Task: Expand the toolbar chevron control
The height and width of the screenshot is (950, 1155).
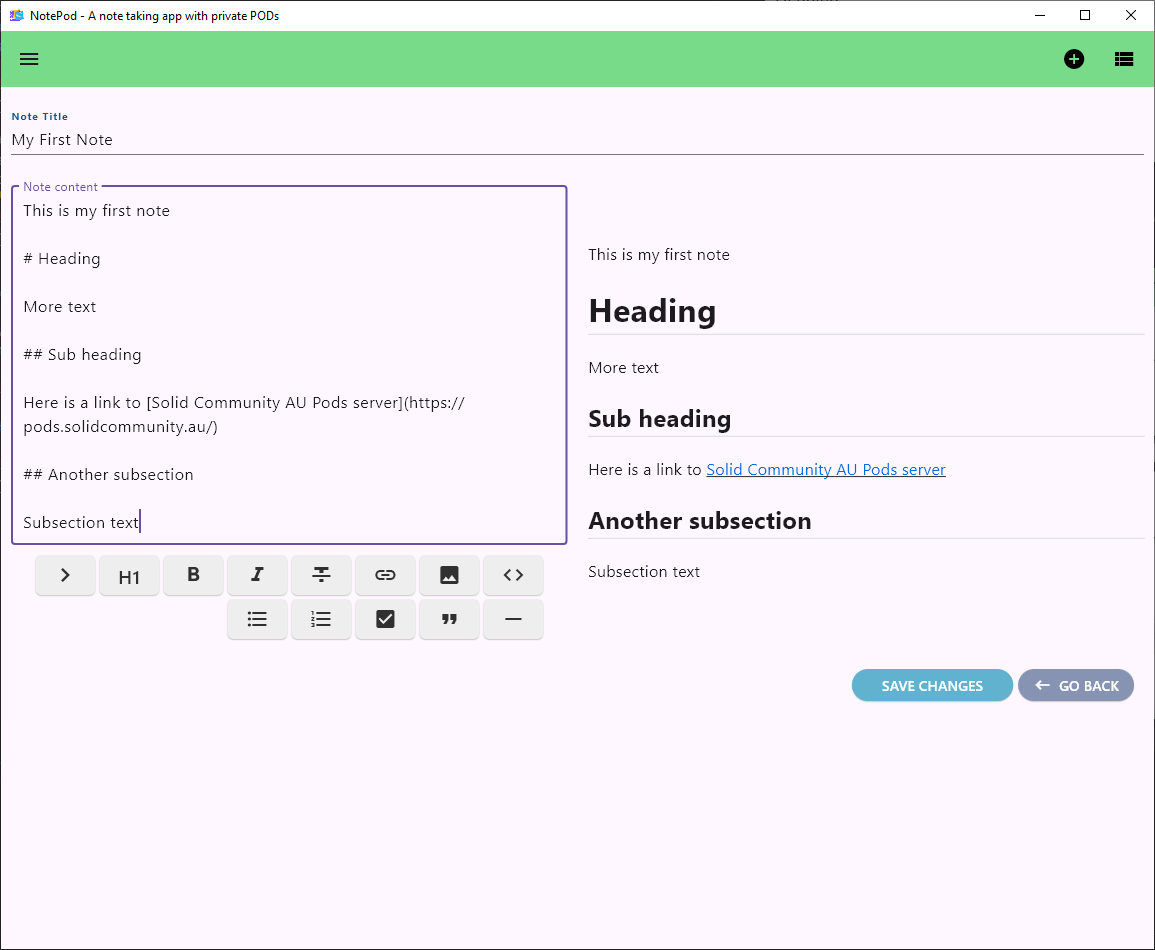Action: [x=65, y=575]
